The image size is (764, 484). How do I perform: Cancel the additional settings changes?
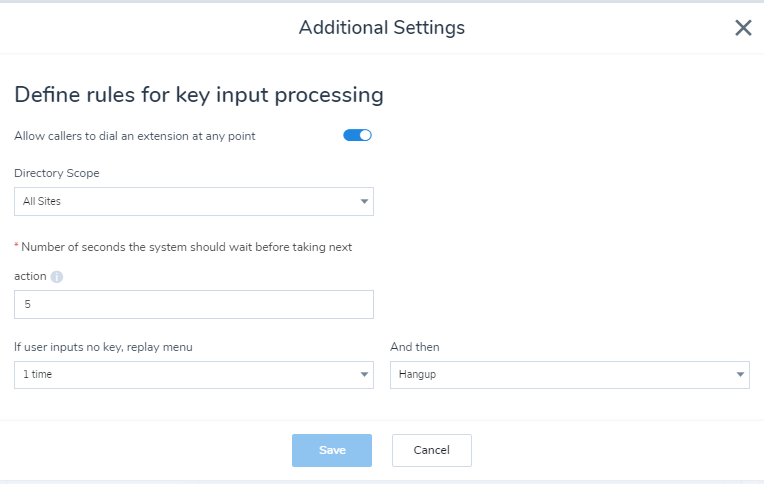pyautogui.click(x=432, y=450)
